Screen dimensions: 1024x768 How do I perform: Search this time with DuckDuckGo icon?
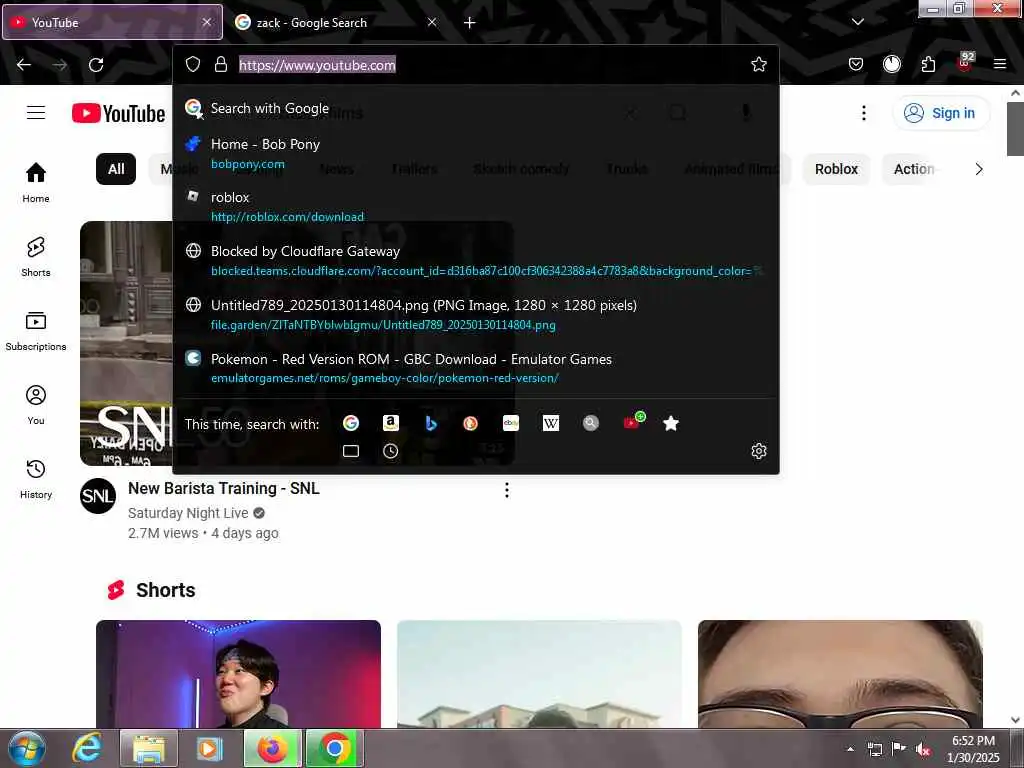tap(470, 423)
